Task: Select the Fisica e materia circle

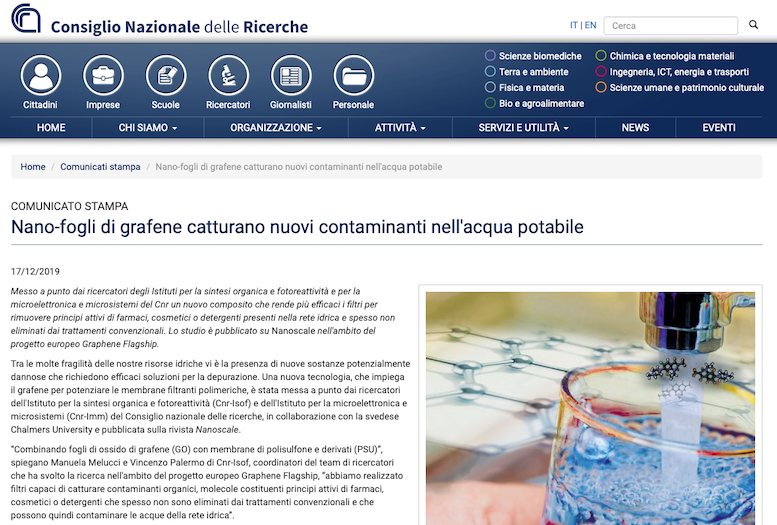Action: pos(490,87)
